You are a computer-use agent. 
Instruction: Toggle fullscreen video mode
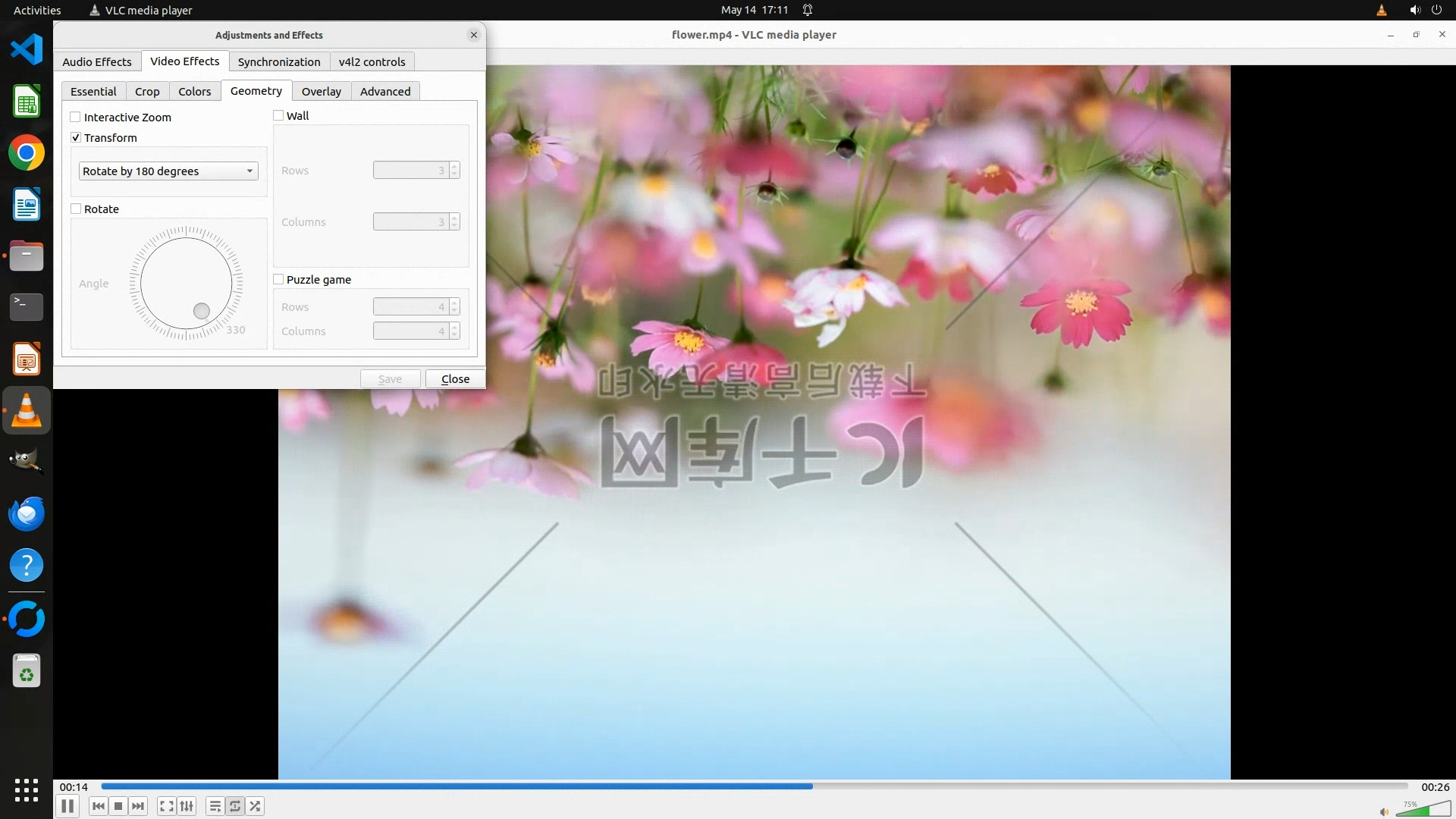pos(167,806)
